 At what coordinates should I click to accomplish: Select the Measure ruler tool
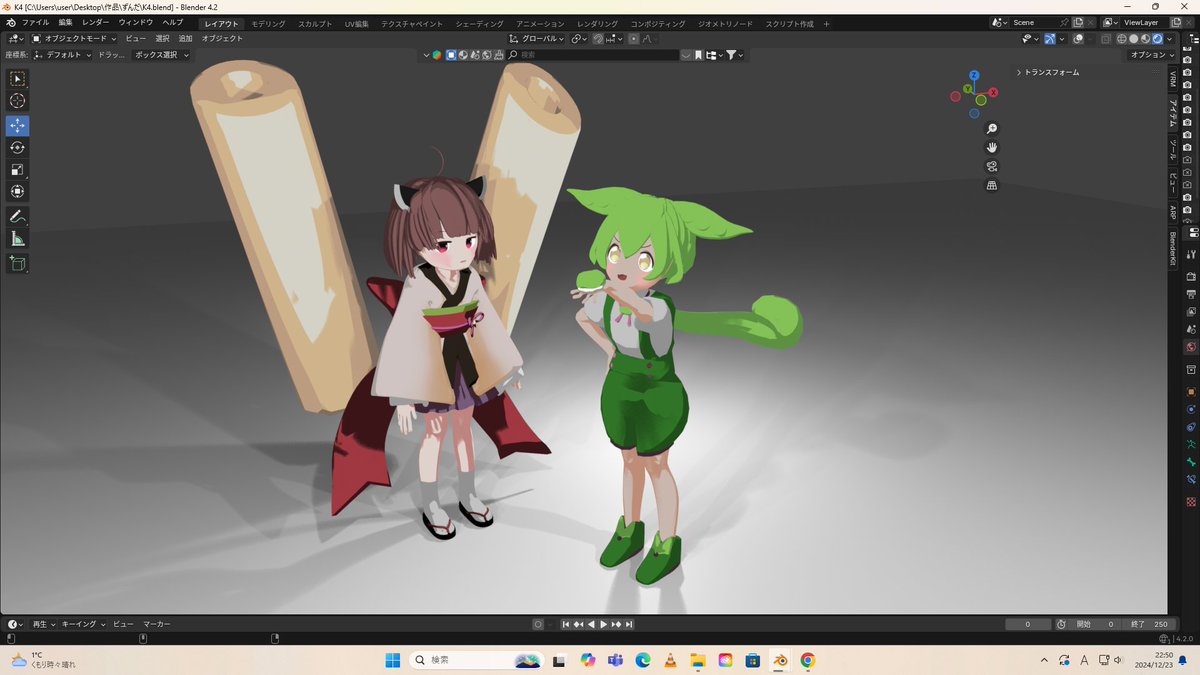pos(17,239)
